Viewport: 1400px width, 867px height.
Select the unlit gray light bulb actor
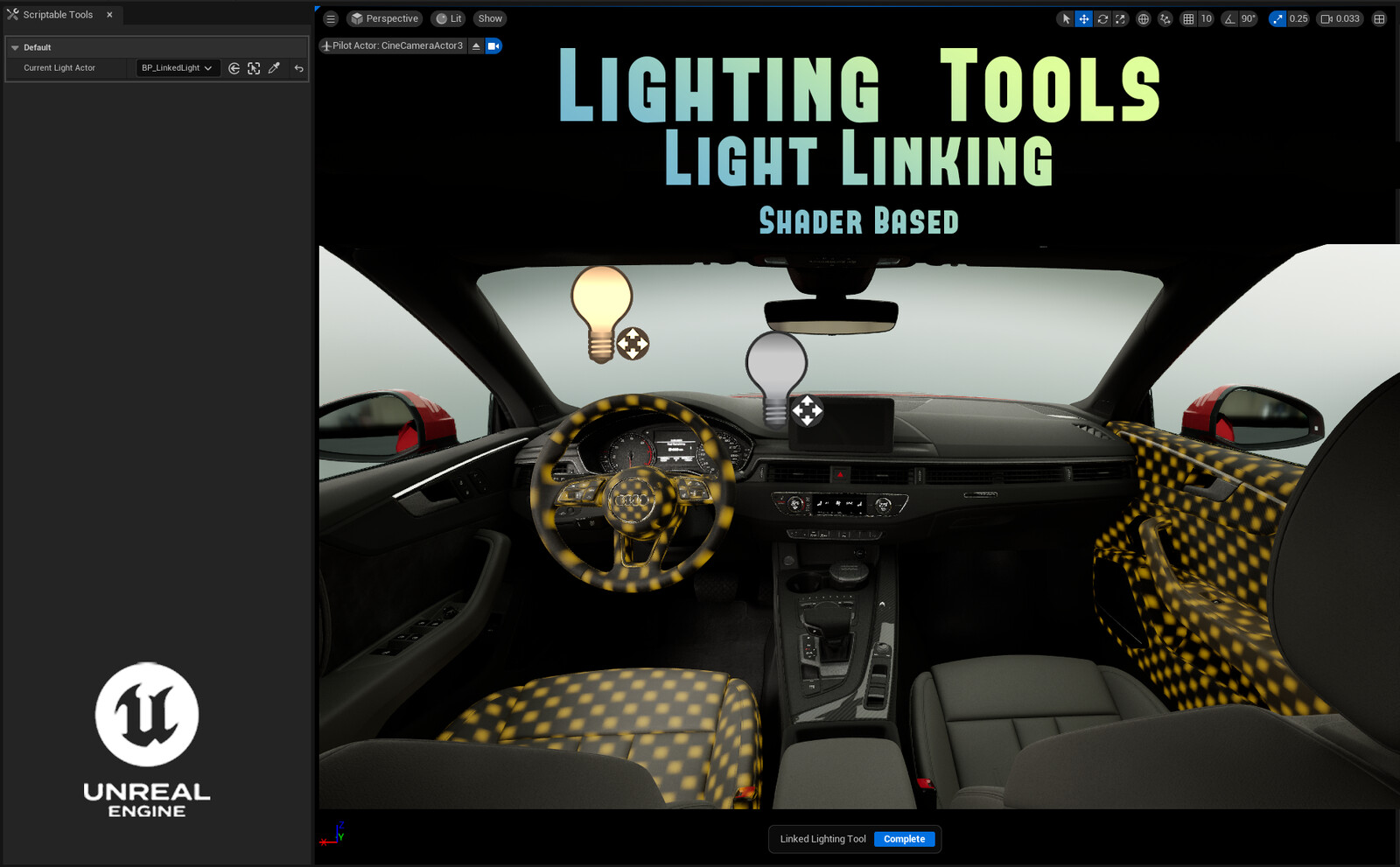(x=776, y=377)
